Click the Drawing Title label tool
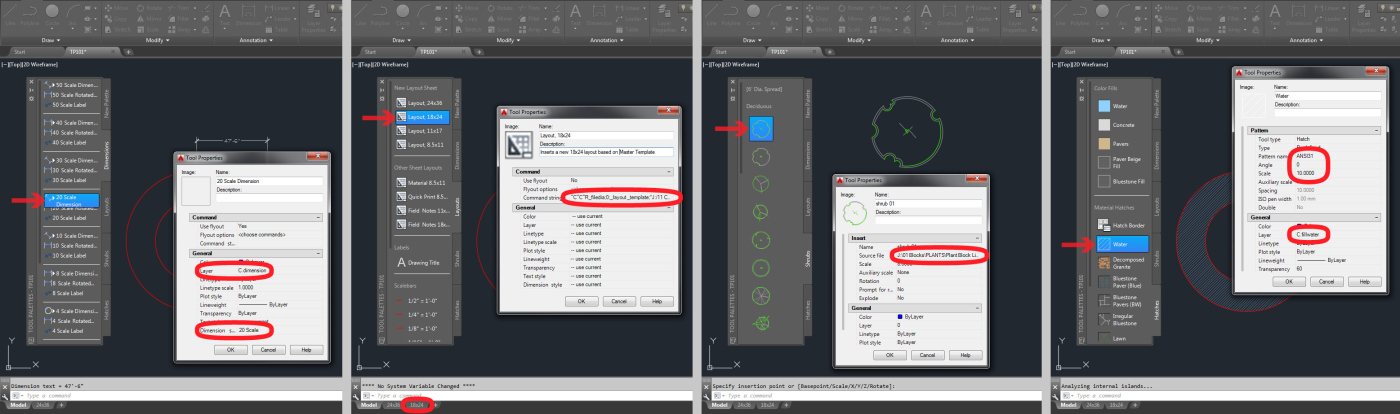 tap(425, 263)
